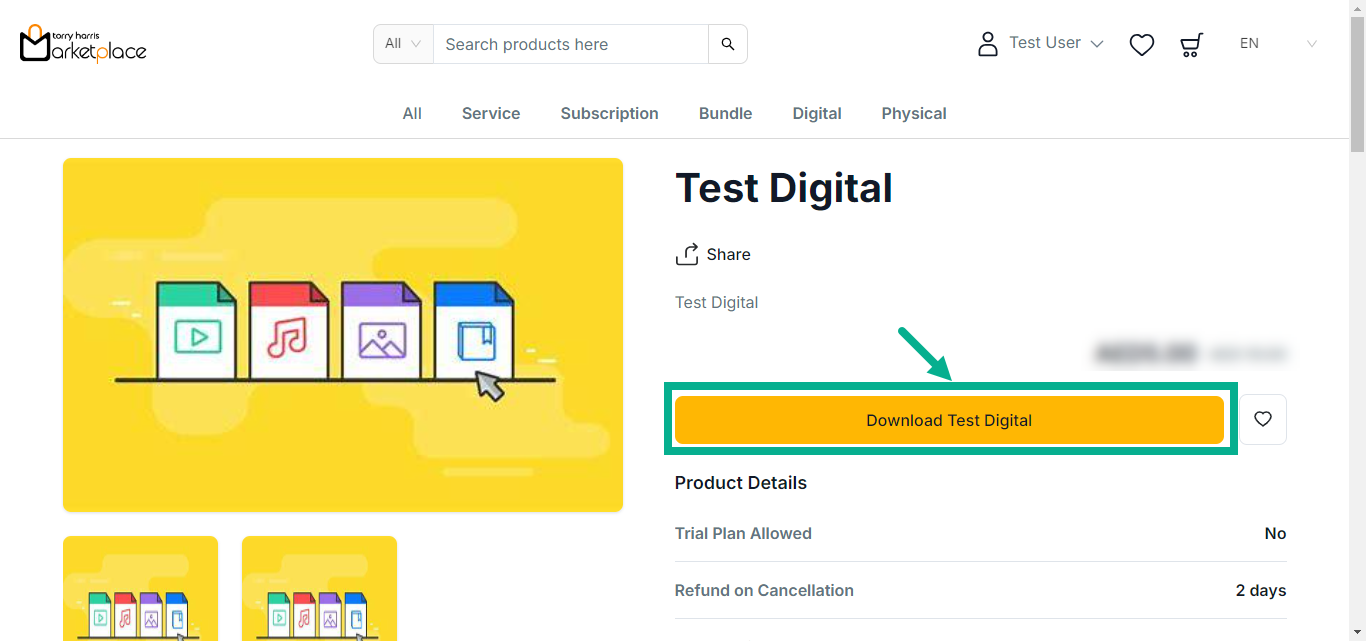Open the shopping cart icon

(x=1190, y=45)
